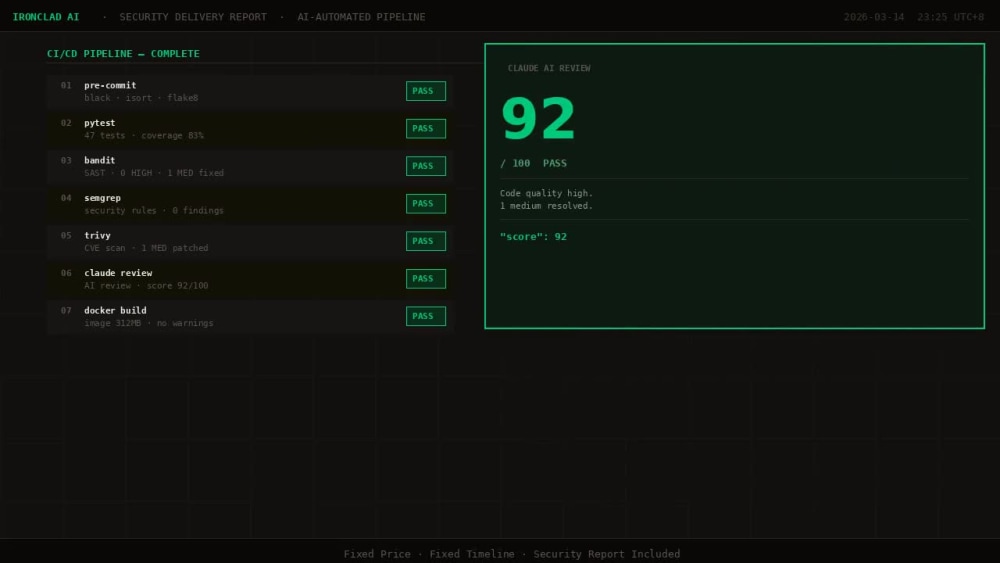Click PASS badge for pytest
1000x563 pixels.
tap(425, 129)
